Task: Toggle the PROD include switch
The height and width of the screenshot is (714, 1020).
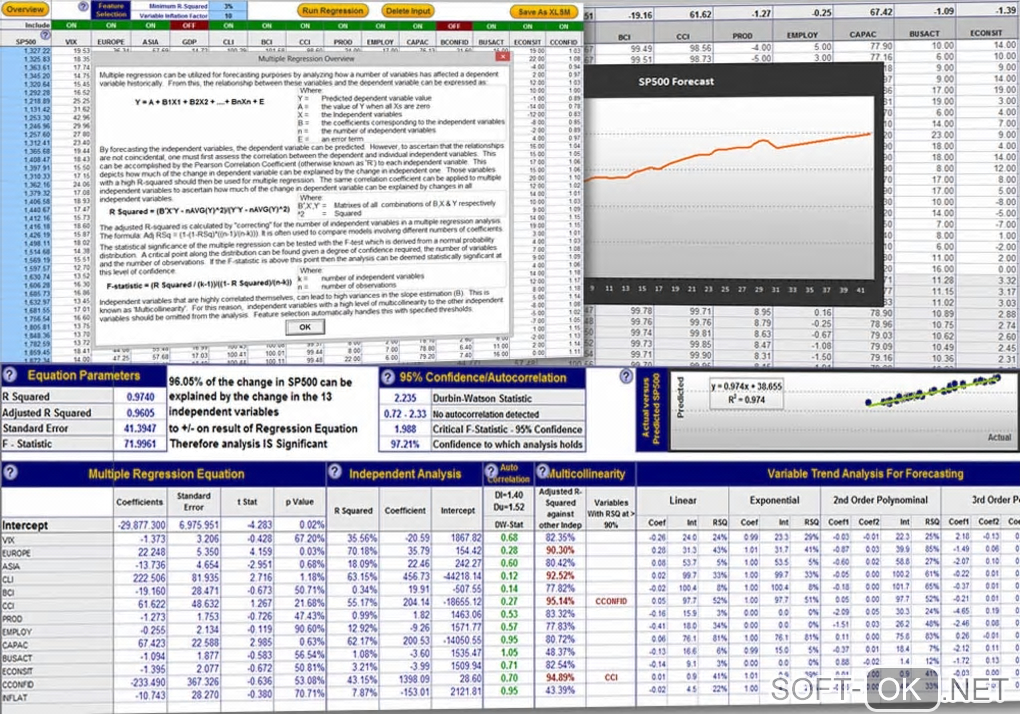Action: [x=343, y=26]
